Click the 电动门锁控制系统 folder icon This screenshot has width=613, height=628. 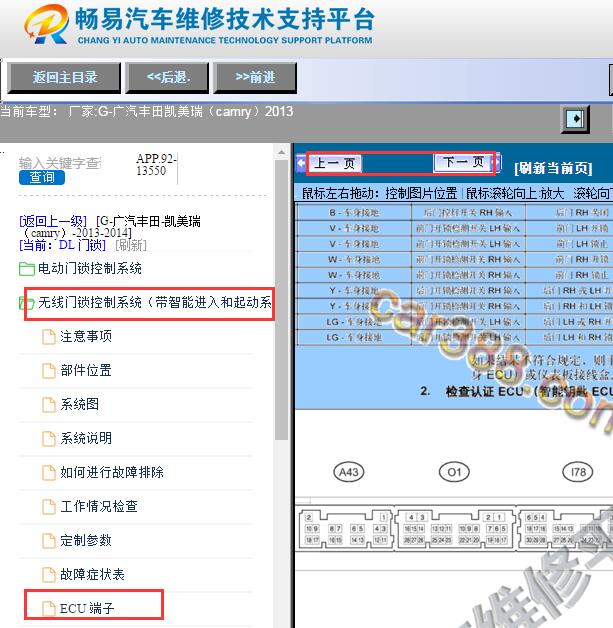[x=26, y=269]
